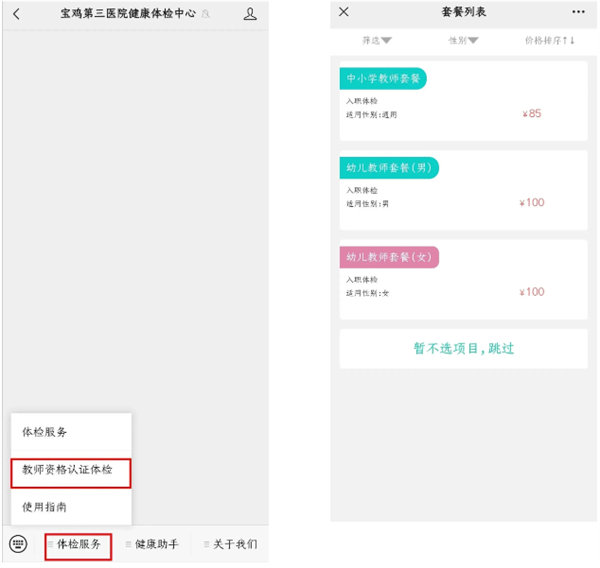Click 暂不选项目,跳过 to skip

point(463,349)
